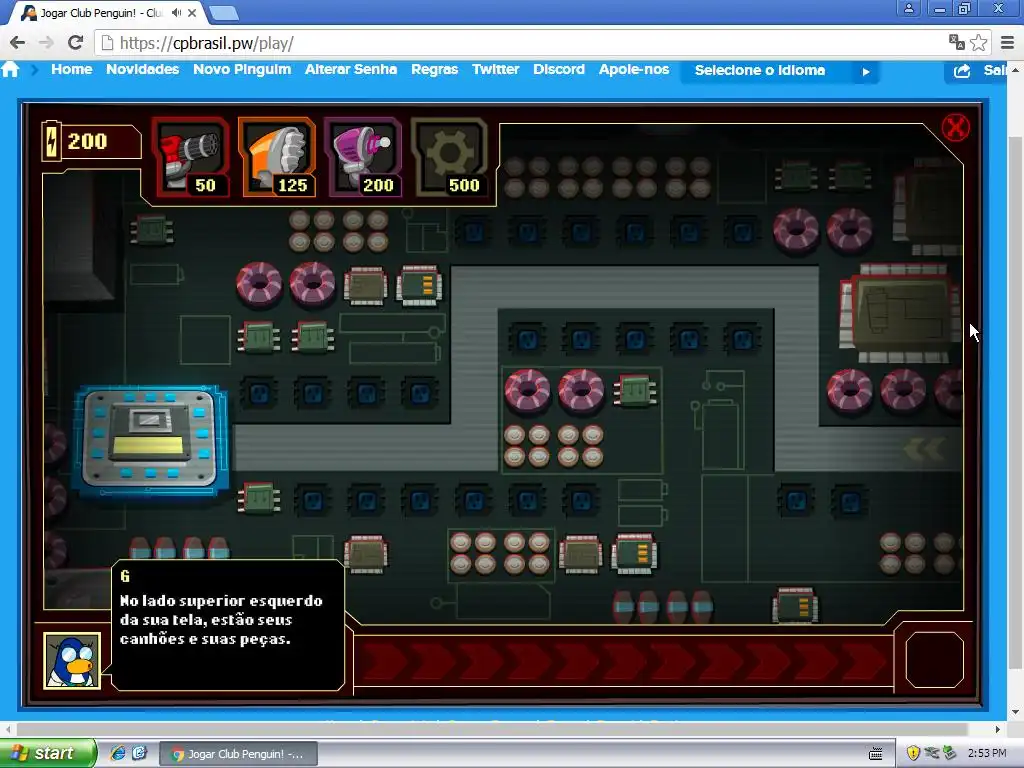Open the Regras page
This screenshot has width=1024, height=768.
(x=434, y=69)
